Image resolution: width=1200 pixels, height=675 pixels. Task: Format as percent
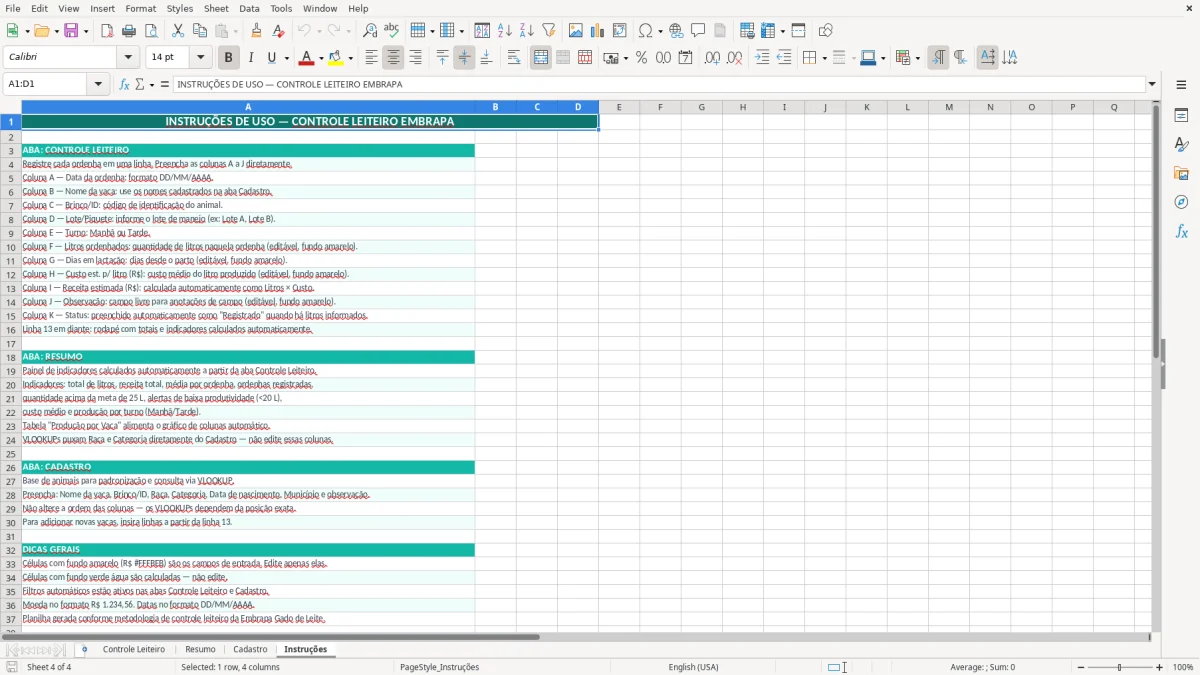(641, 58)
